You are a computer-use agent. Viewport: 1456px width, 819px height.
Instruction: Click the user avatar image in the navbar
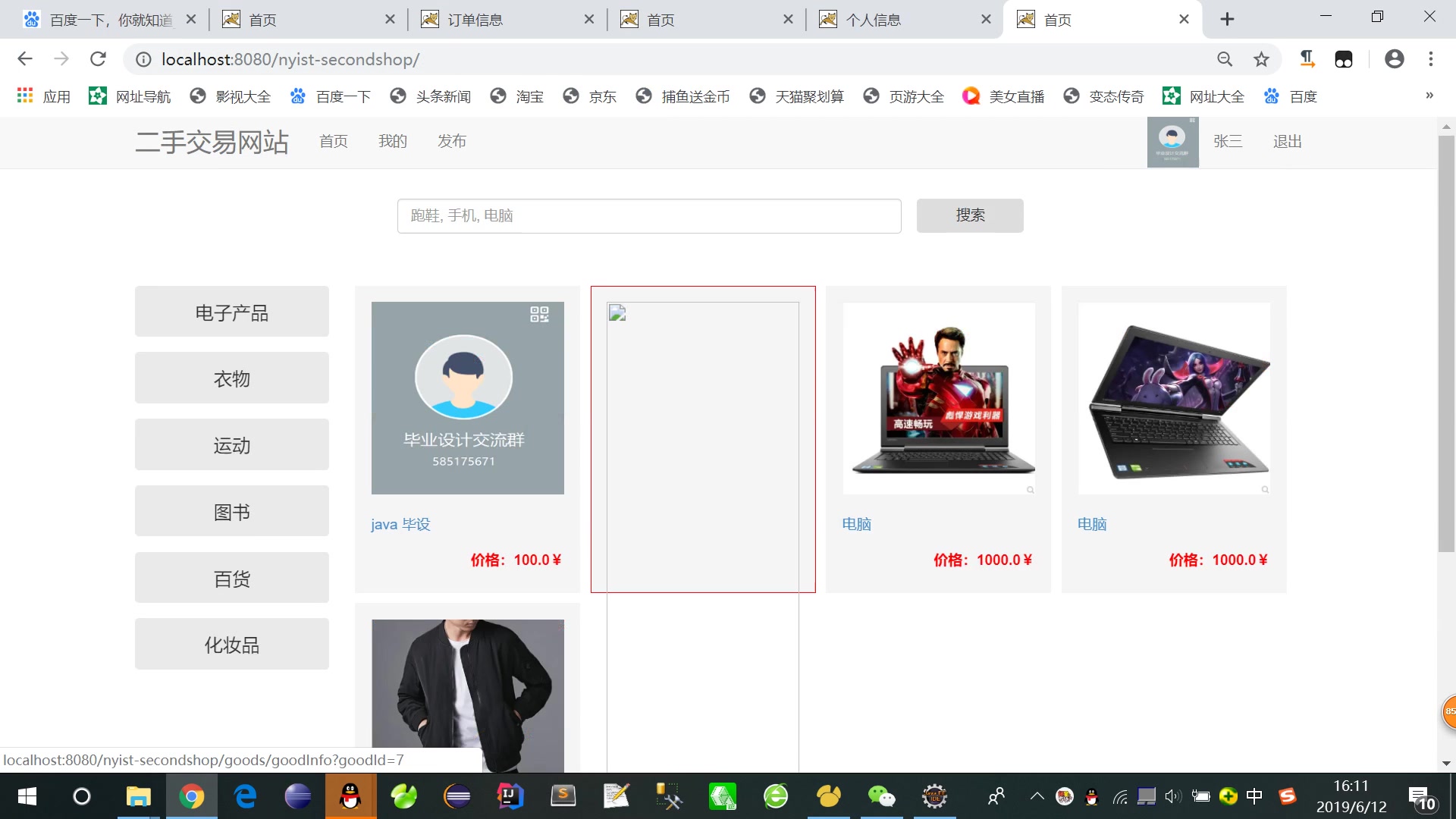(x=1172, y=142)
